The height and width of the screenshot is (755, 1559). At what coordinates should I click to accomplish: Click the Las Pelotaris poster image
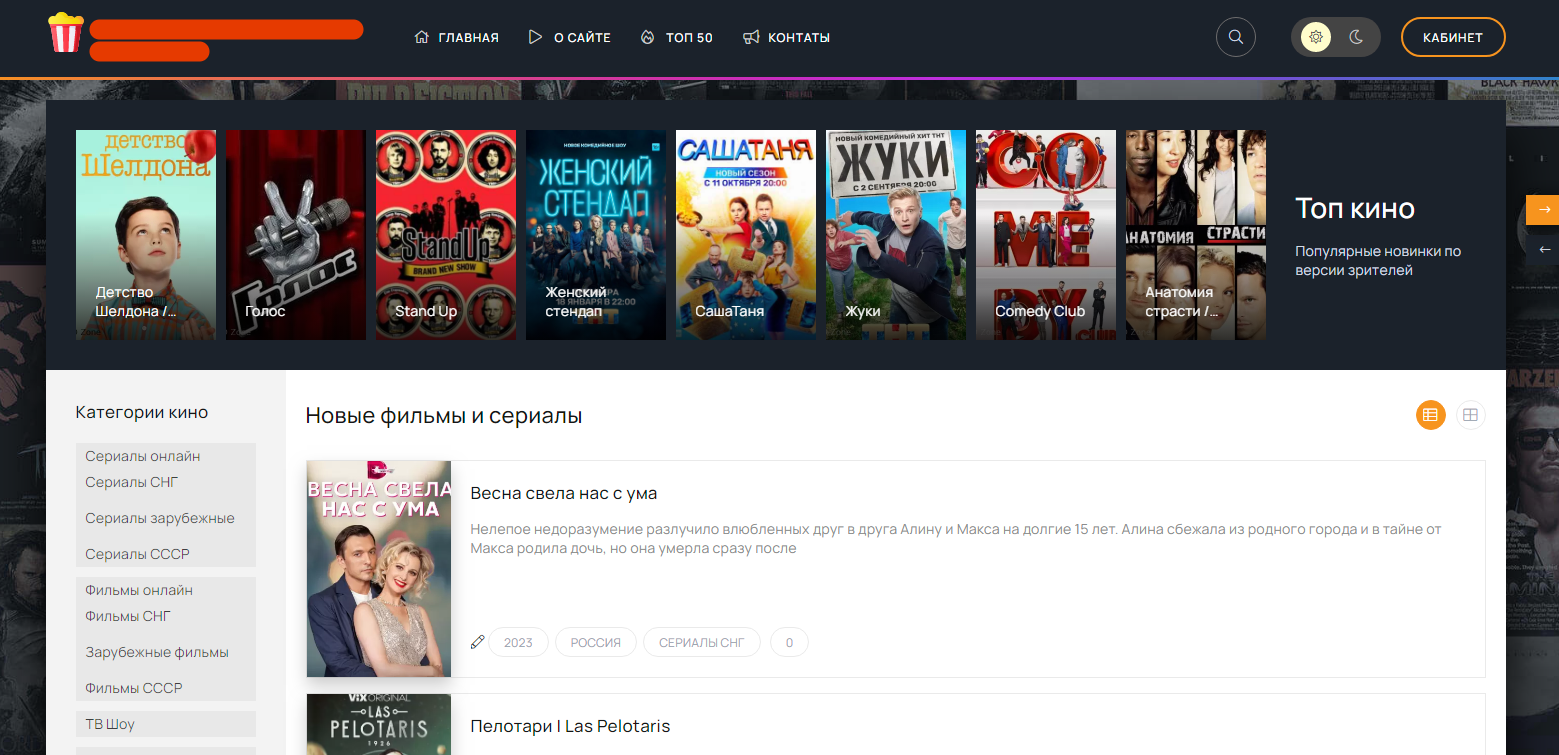pyautogui.click(x=379, y=725)
